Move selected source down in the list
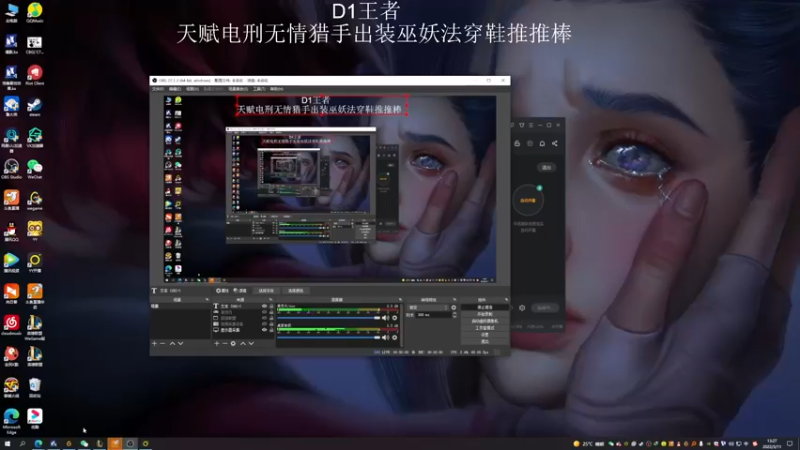The height and width of the screenshot is (450, 800). [x=251, y=343]
